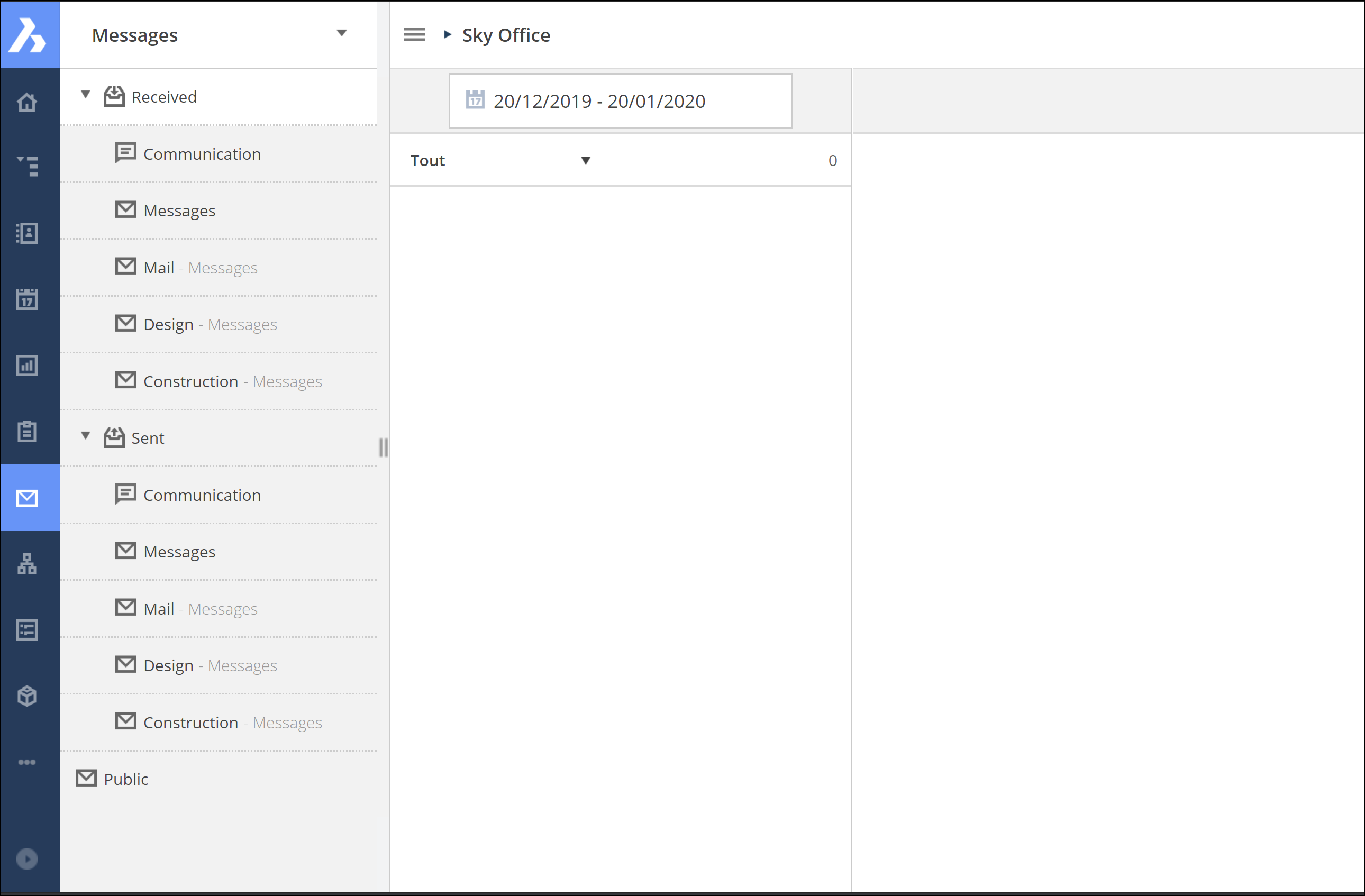Click the date range 20/12/2019 - 20/01/2020 field
This screenshot has height=896, width=1365.
point(620,100)
